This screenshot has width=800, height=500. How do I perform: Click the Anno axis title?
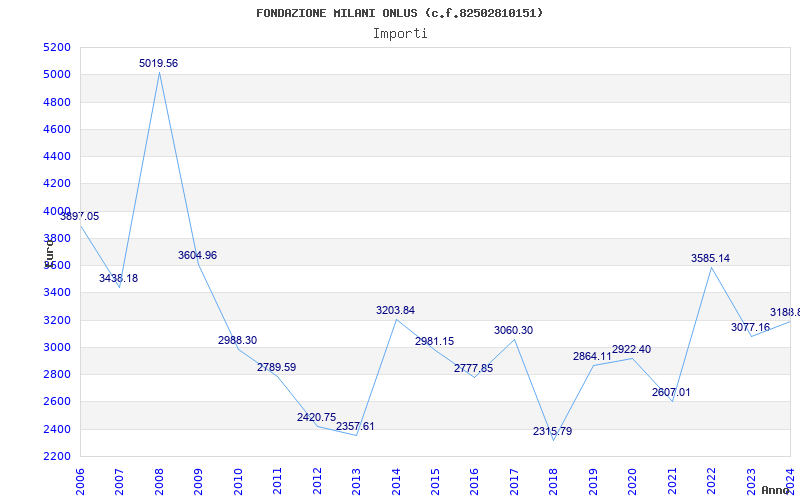tap(776, 490)
